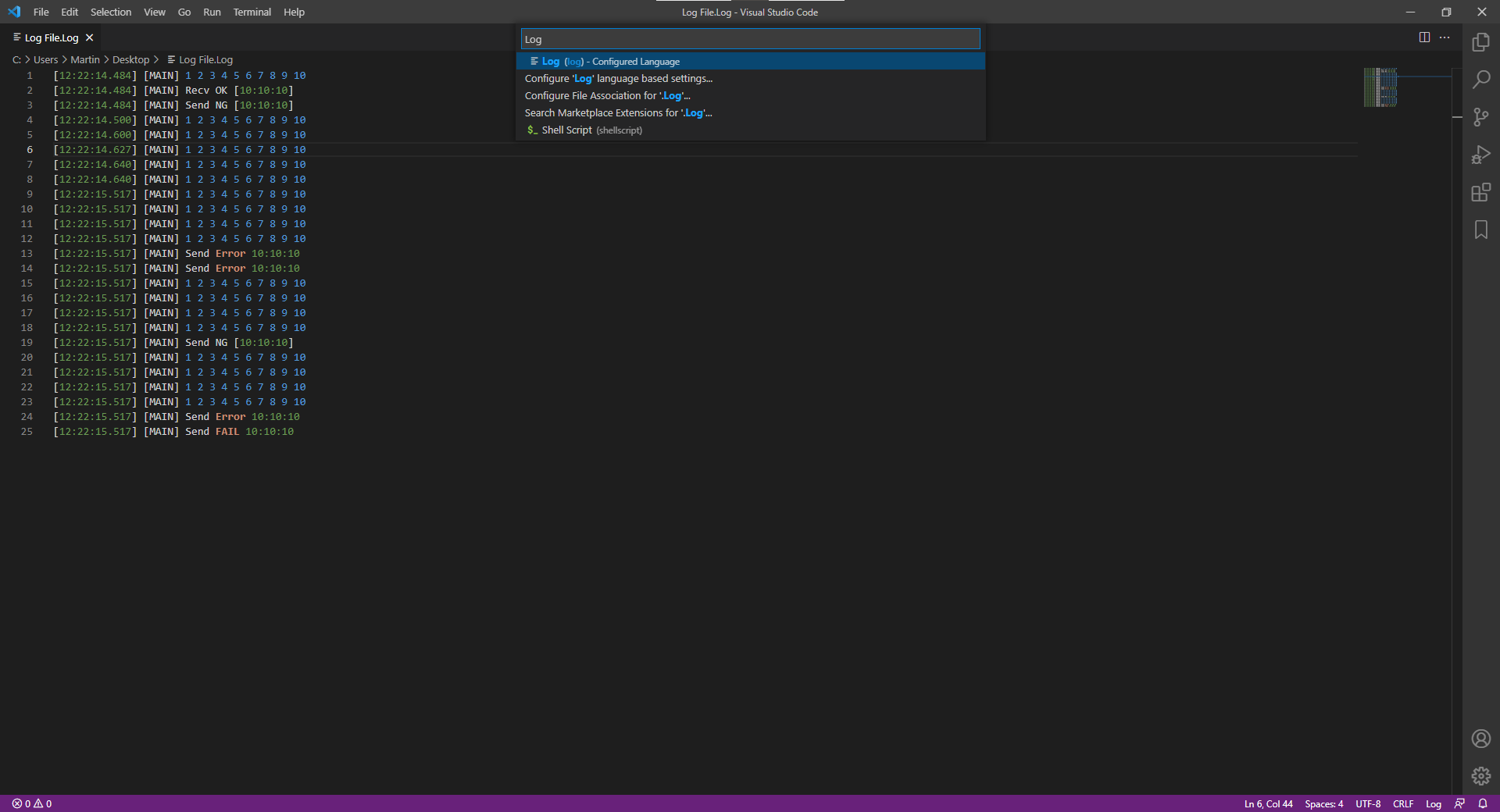Click the VS Code logo icon
The height and width of the screenshot is (812, 1500).
(x=14, y=12)
